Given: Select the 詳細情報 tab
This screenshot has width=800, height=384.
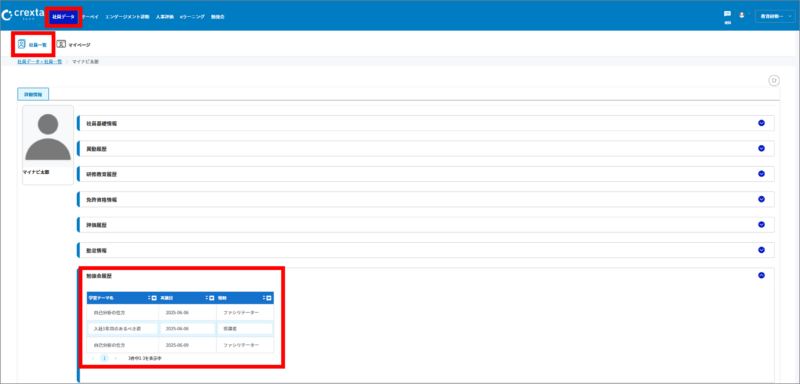Looking at the screenshot, I should [33, 94].
